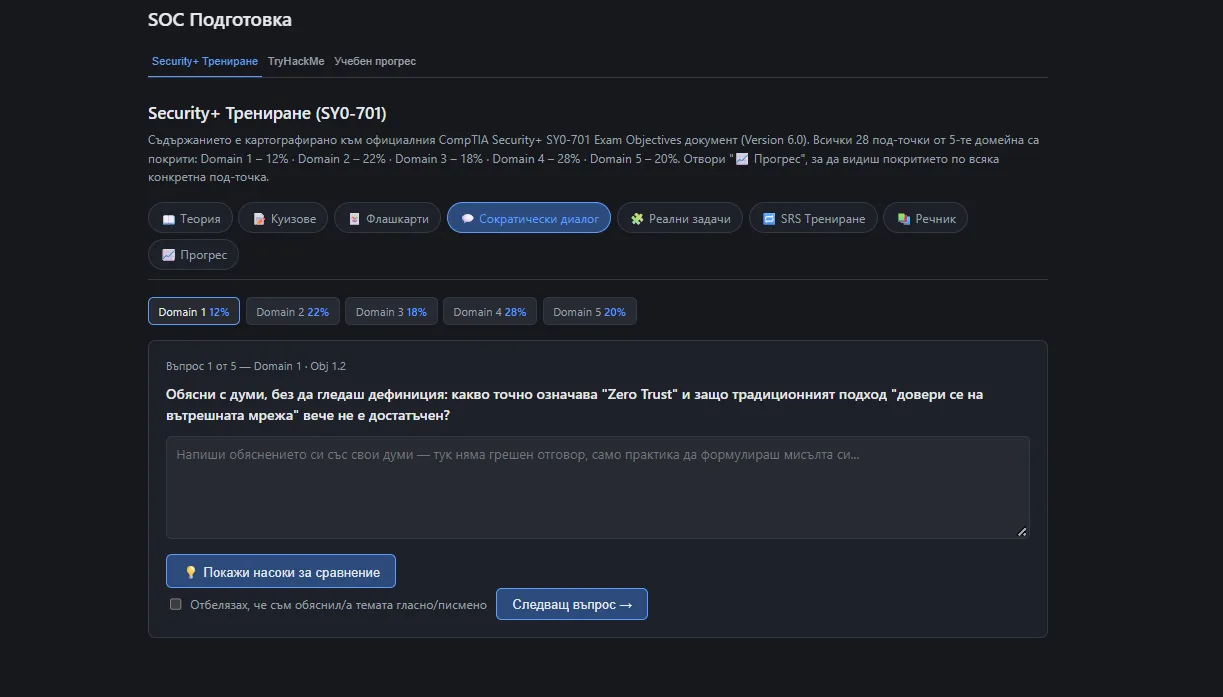Viewport: 1223px width, 697px height.
Task: Switch to the Security+ Трениране tab
Action: (205, 61)
